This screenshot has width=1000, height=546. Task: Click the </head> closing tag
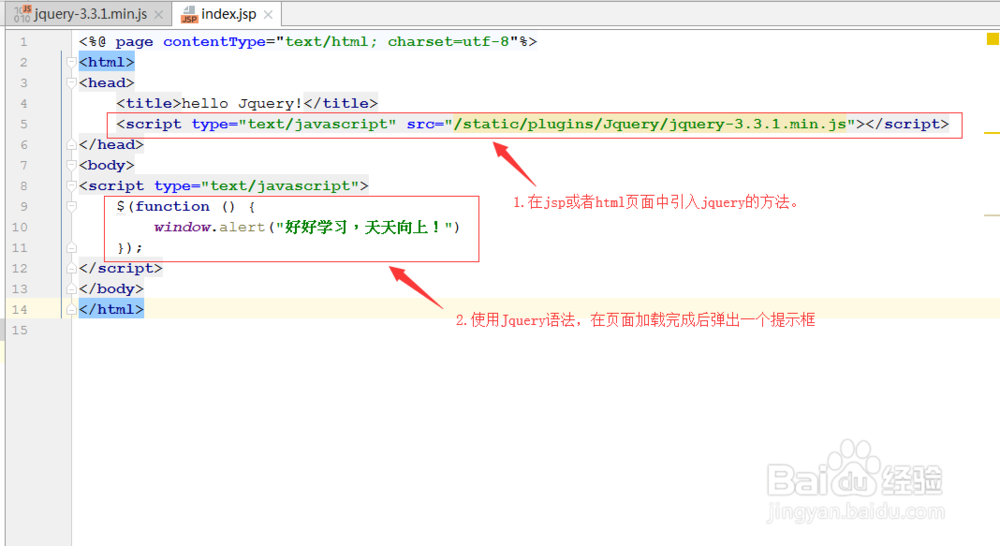tap(112, 144)
